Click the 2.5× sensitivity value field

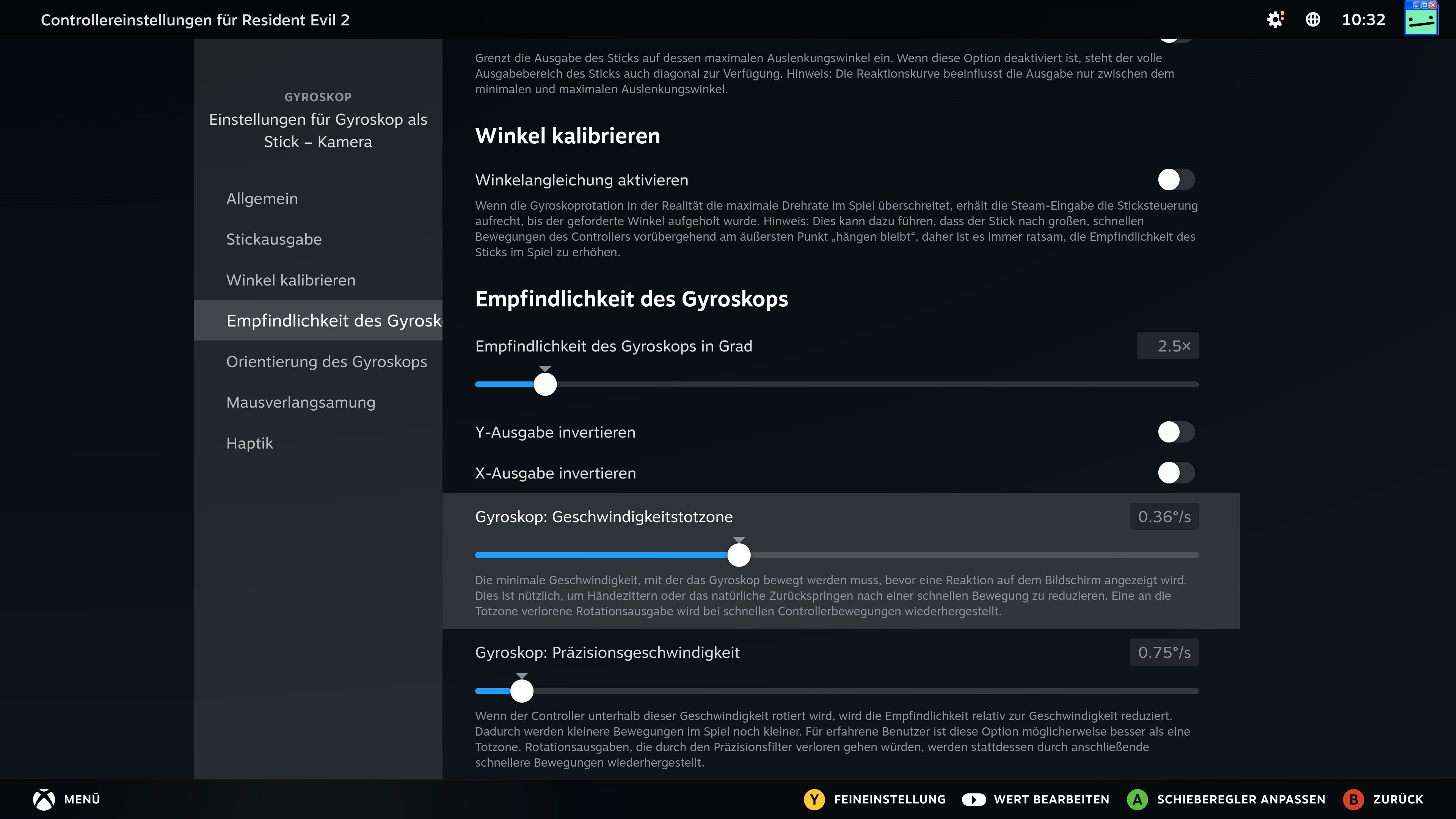tap(1167, 345)
